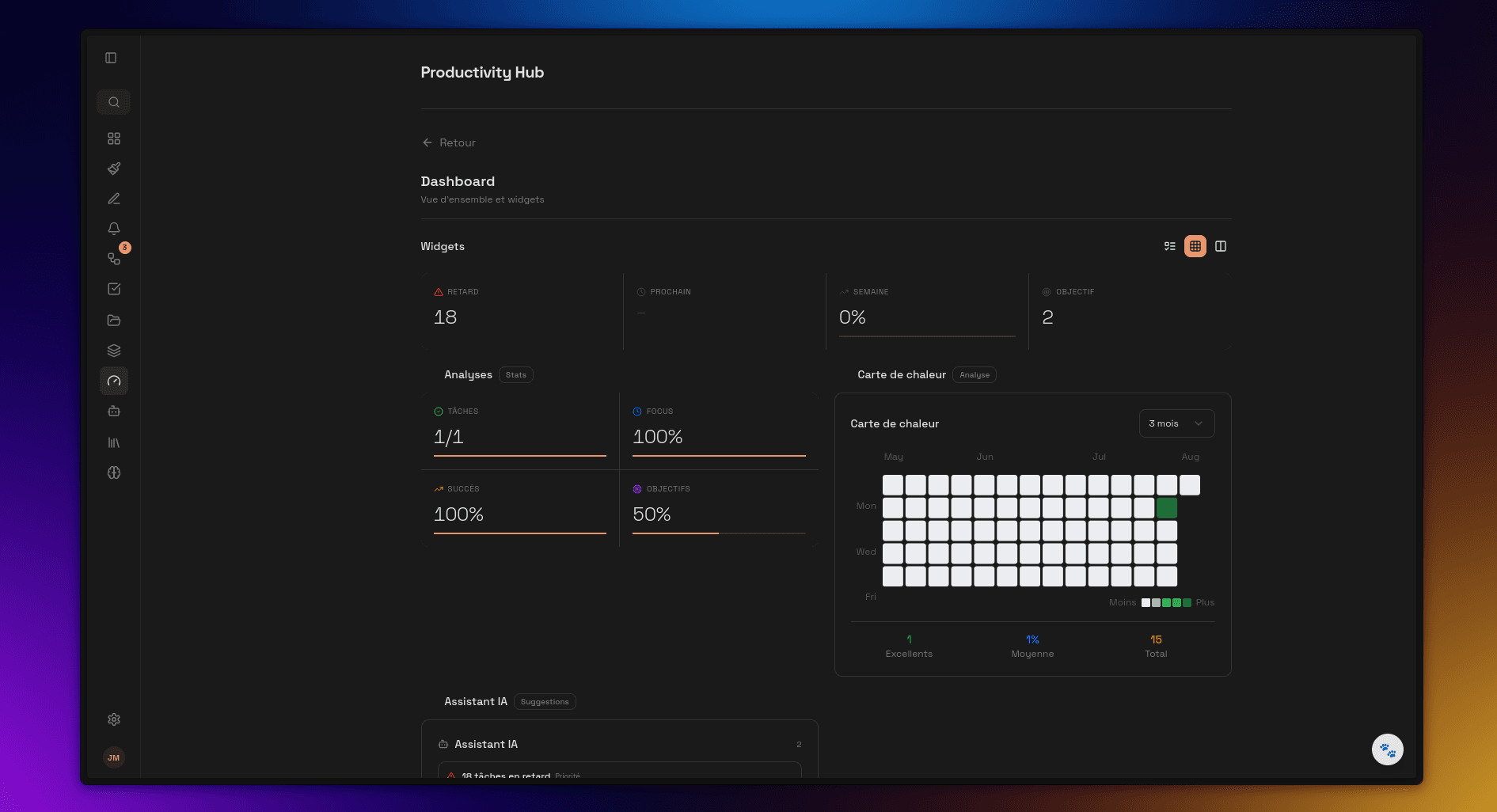Toggle the sidebar panel icon
1497x812 pixels.
coord(111,58)
